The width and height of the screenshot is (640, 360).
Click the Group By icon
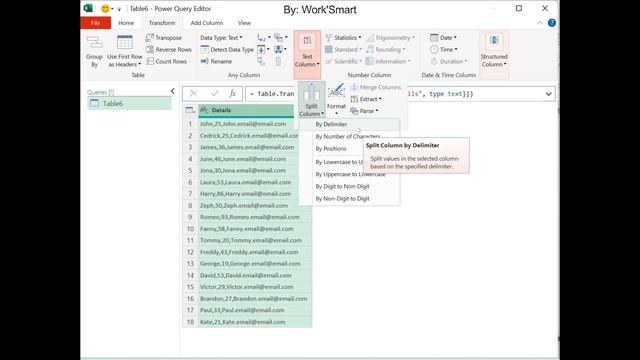tap(94, 51)
